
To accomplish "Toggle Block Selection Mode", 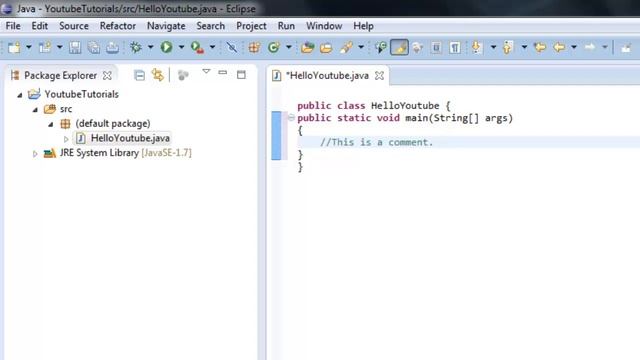I will 436,48.
